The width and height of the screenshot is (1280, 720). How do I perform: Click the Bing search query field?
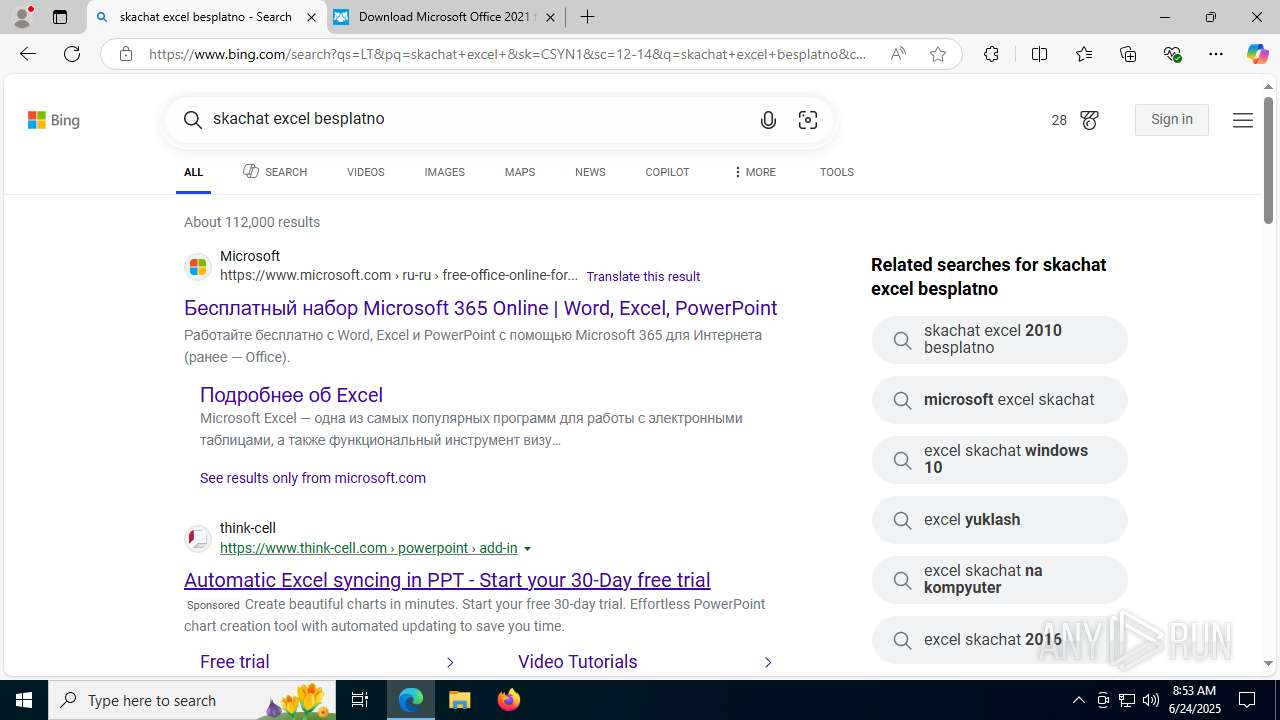(x=480, y=119)
